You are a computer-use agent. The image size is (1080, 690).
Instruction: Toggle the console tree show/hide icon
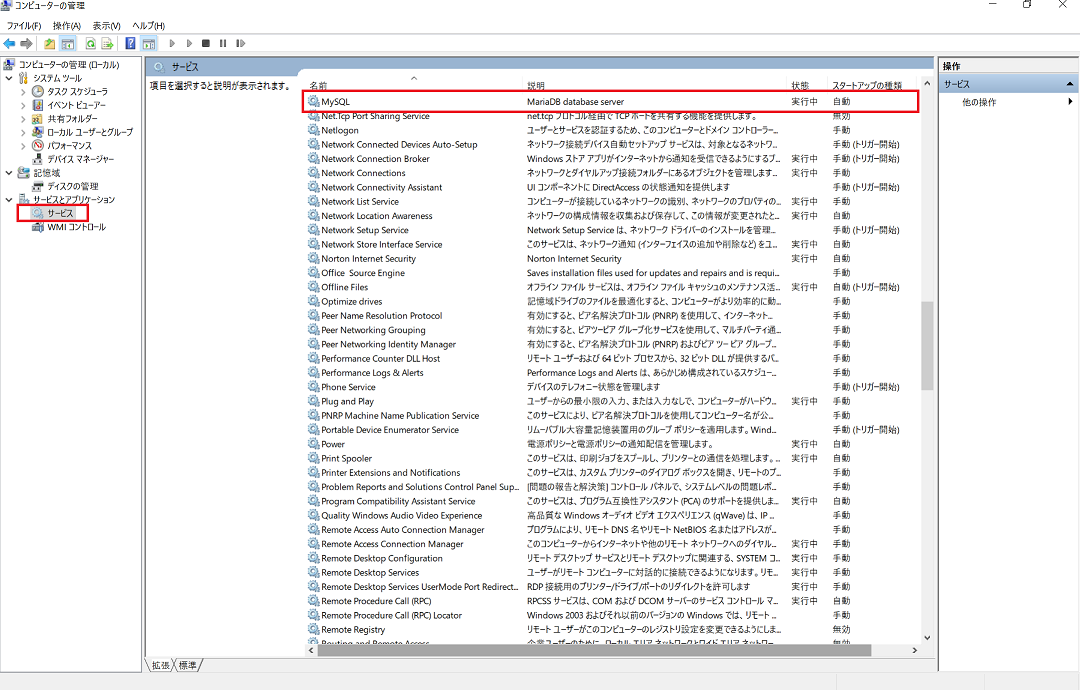[67, 44]
